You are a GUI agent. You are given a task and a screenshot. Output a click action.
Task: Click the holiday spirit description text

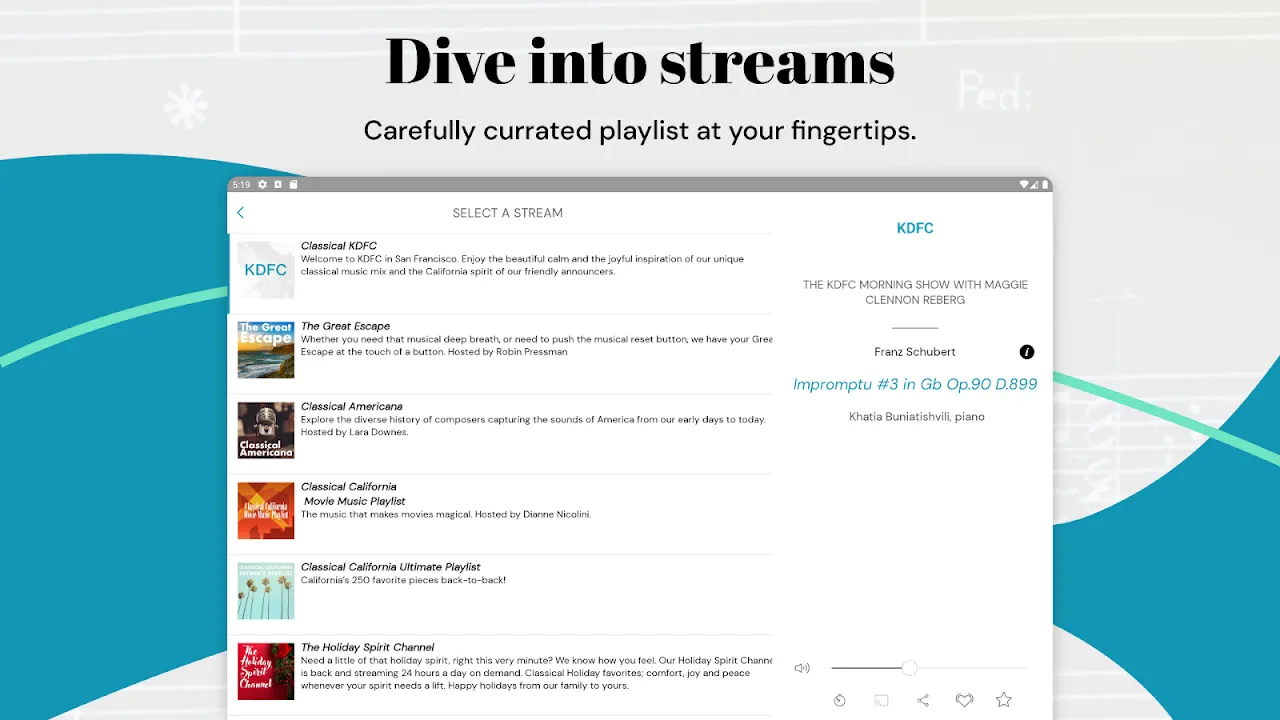[x=537, y=672]
